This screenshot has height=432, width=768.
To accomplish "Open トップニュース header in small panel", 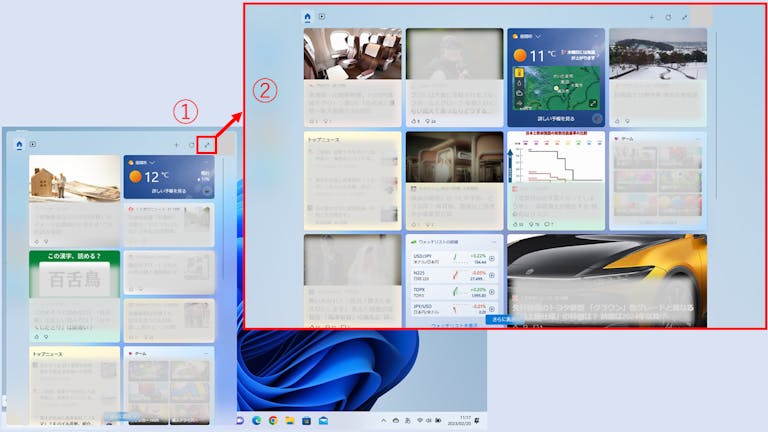I will 48,354.
